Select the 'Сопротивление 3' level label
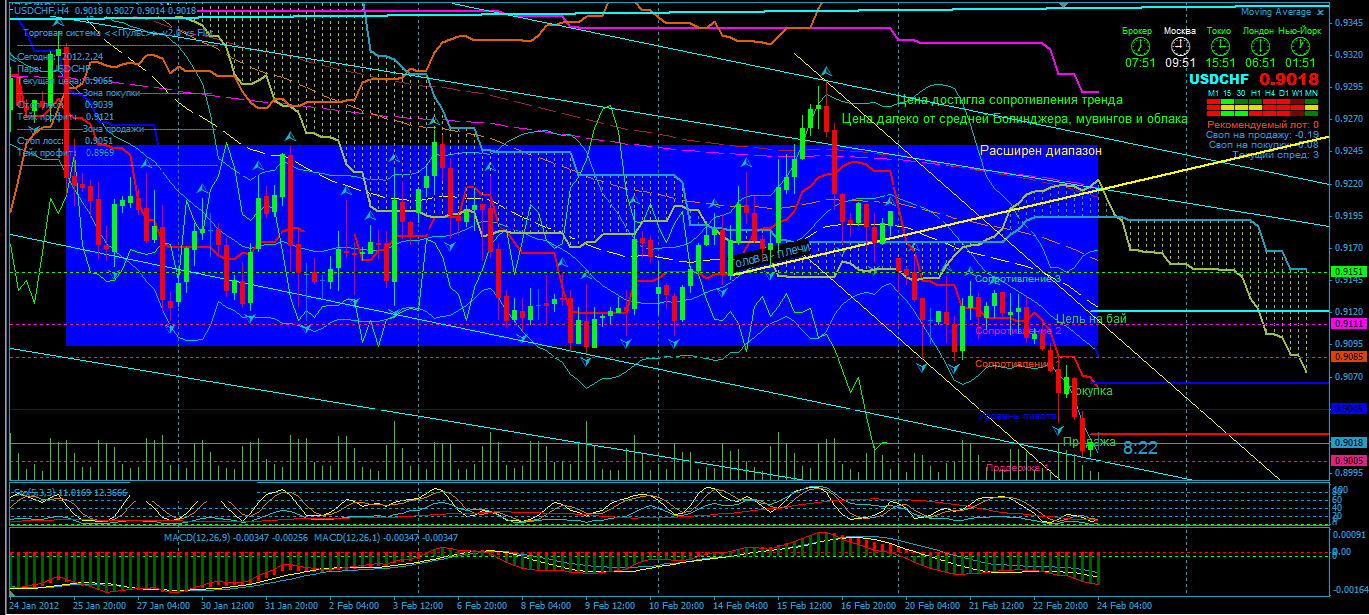1369x615 pixels. (x=1017, y=279)
